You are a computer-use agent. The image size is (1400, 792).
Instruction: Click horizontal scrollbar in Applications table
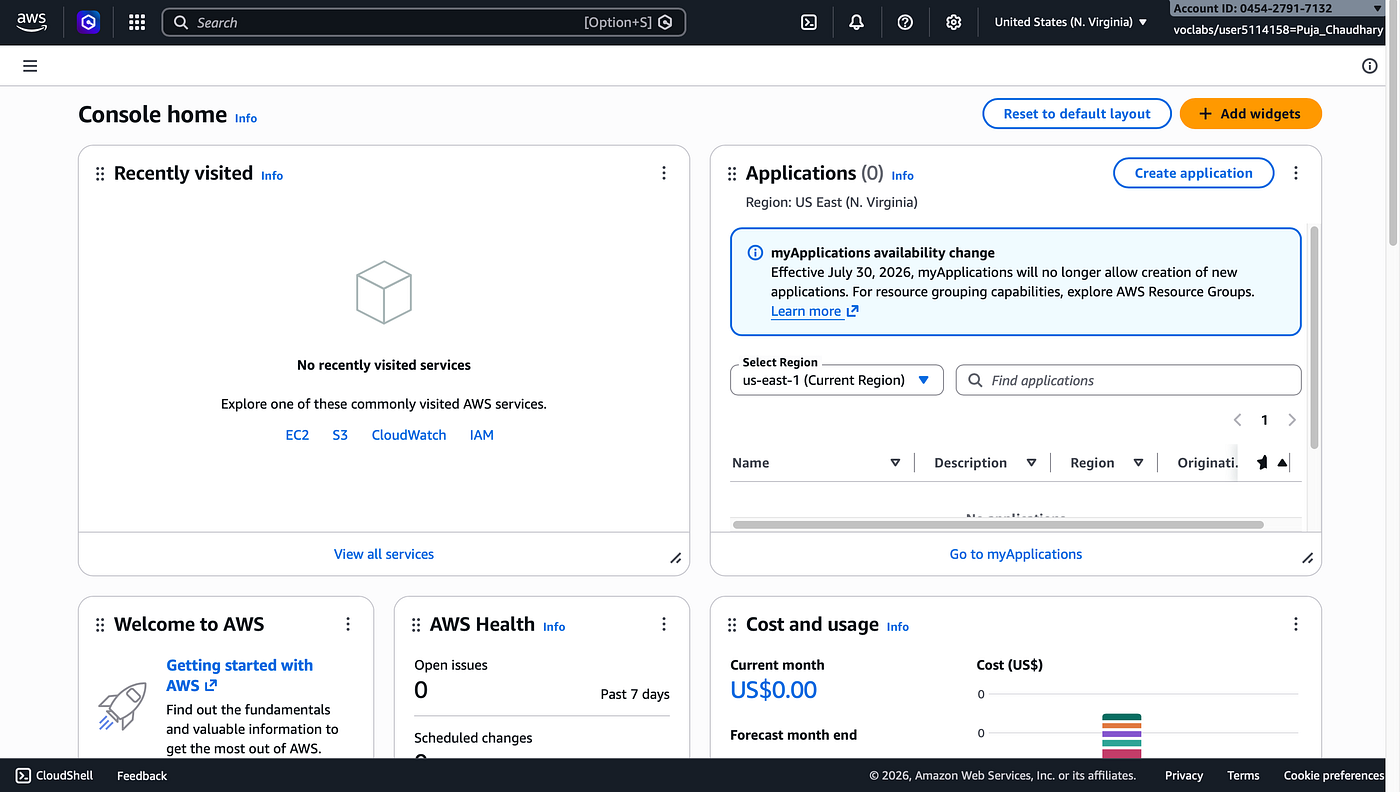(x=998, y=524)
